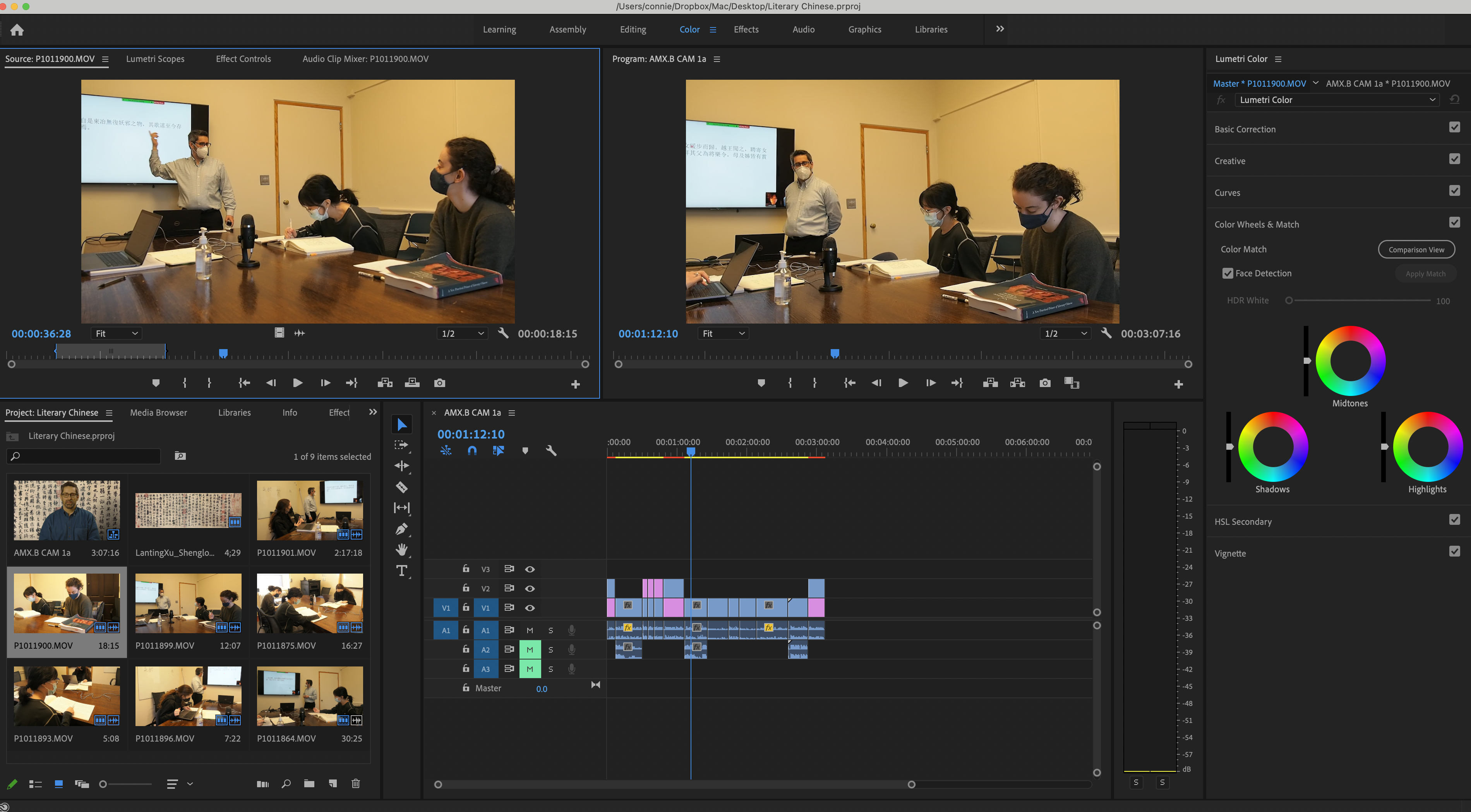This screenshot has width=1471, height=812.
Task: Select the P1011875.MOV thumbnail
Action: pos(310,603)
